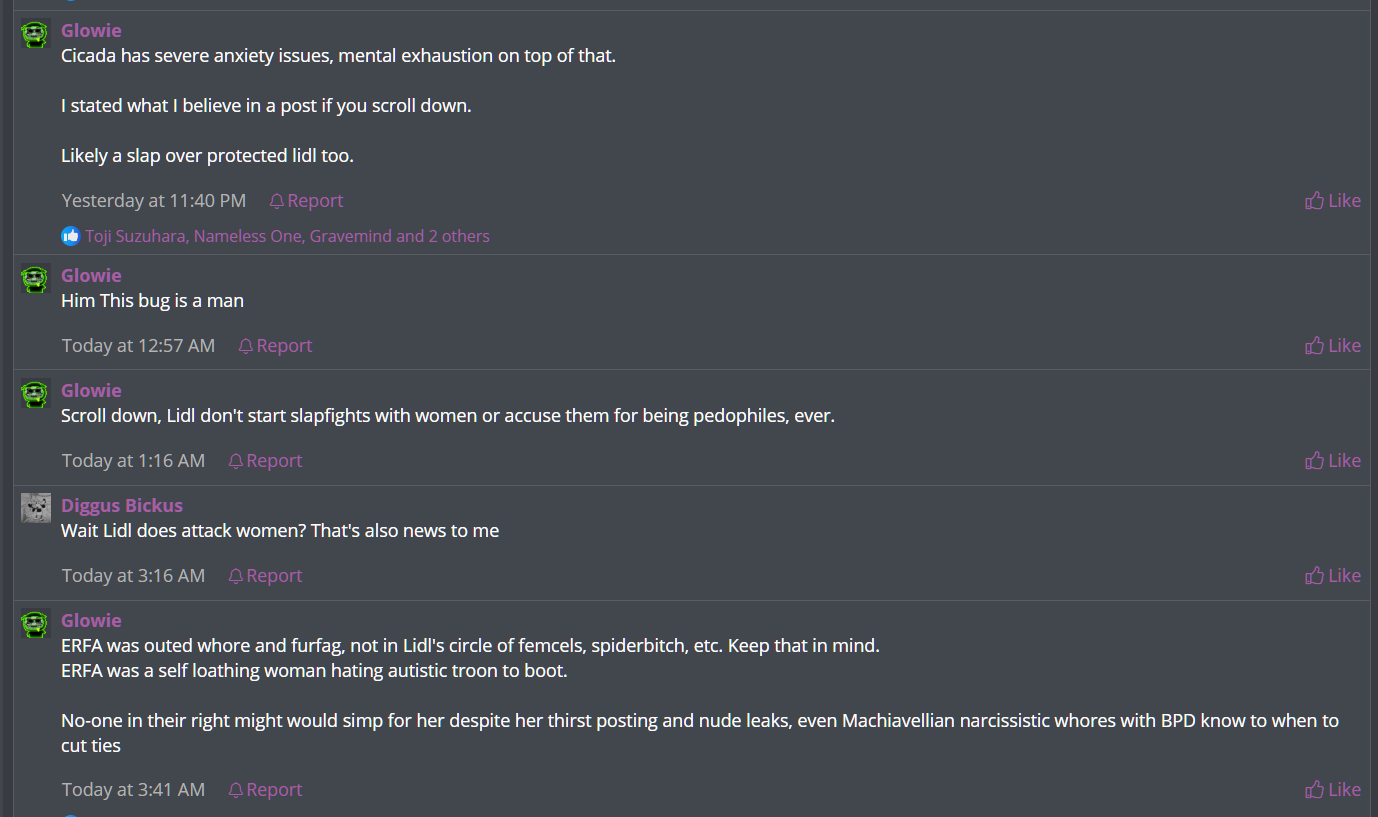Click Glowie's avatar on the ERFA comment
Viewport: 1378px width, 817px height.
(36, 624)
